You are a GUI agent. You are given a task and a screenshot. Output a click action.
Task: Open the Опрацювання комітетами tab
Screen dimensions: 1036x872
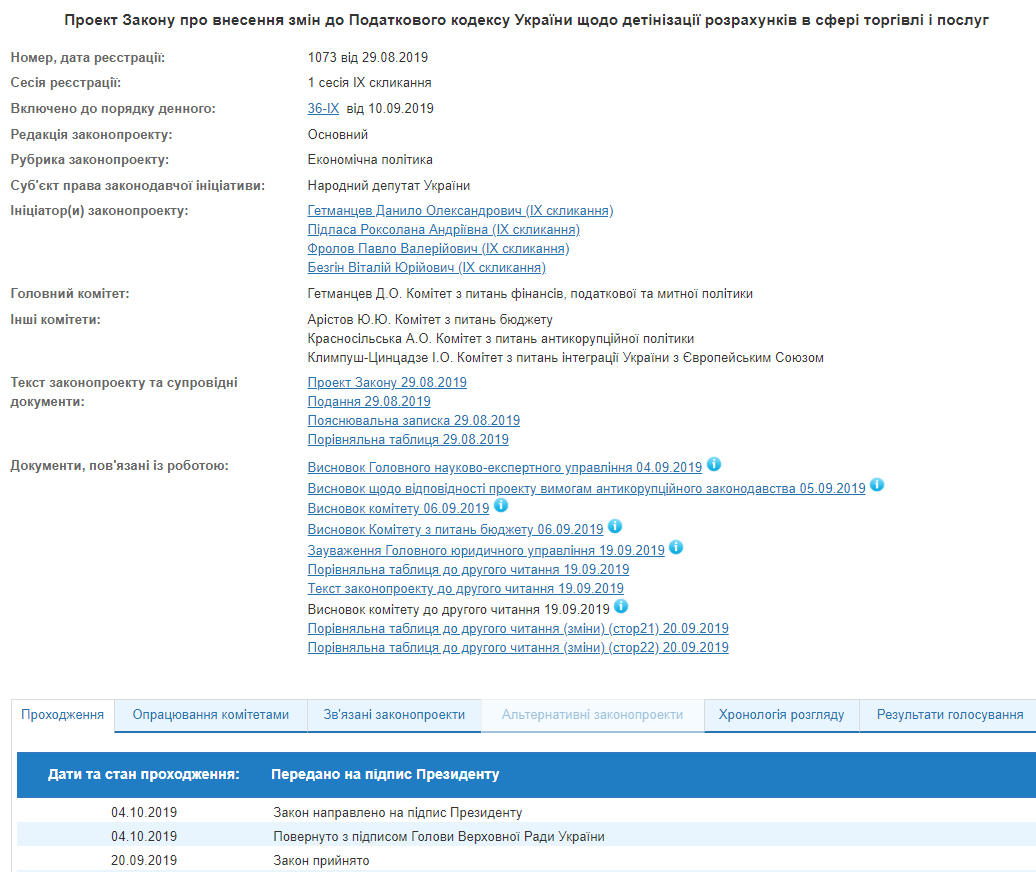pos(211,715)
